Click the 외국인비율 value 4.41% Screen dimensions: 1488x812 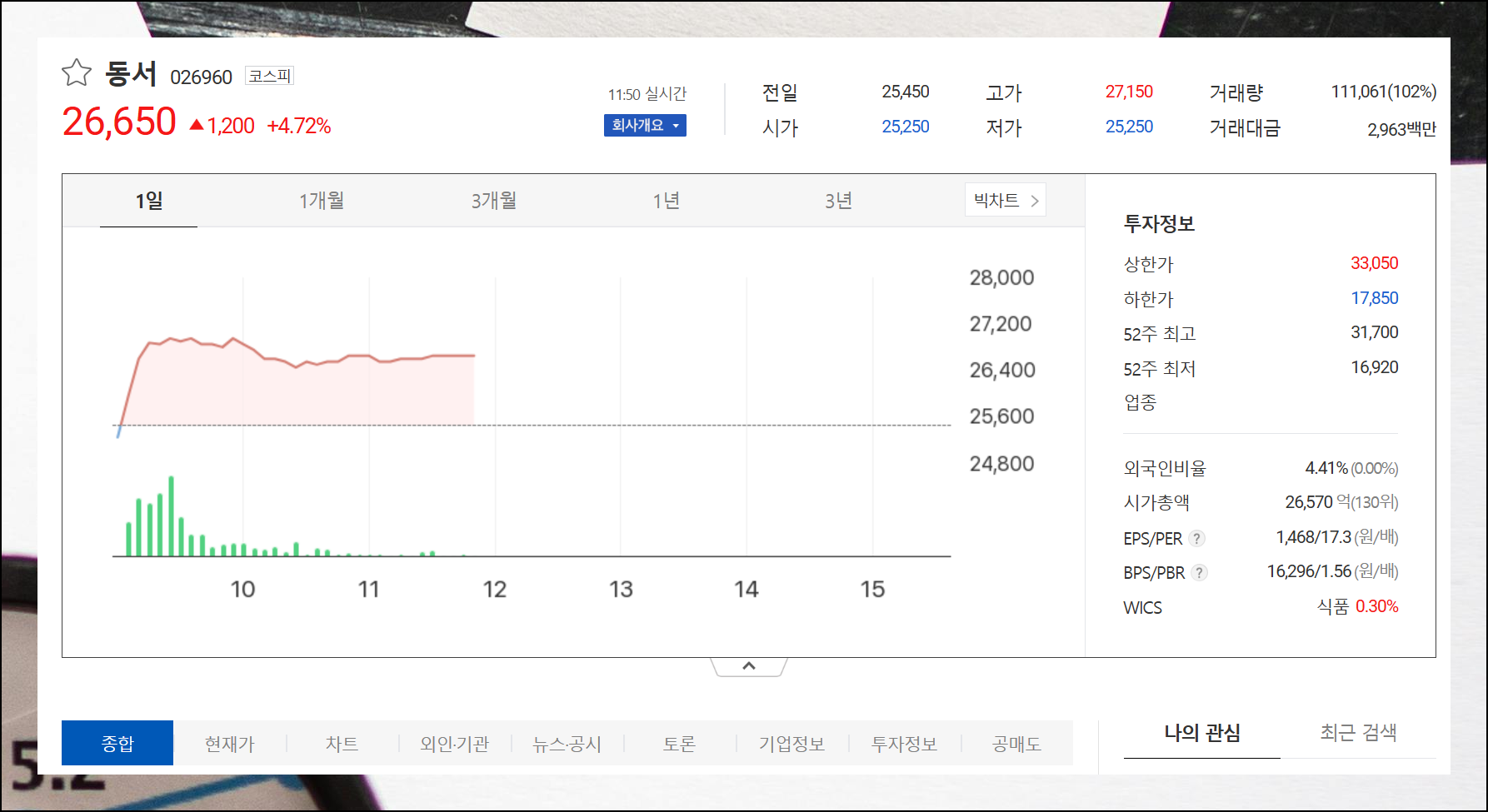tap(1326, 468)
